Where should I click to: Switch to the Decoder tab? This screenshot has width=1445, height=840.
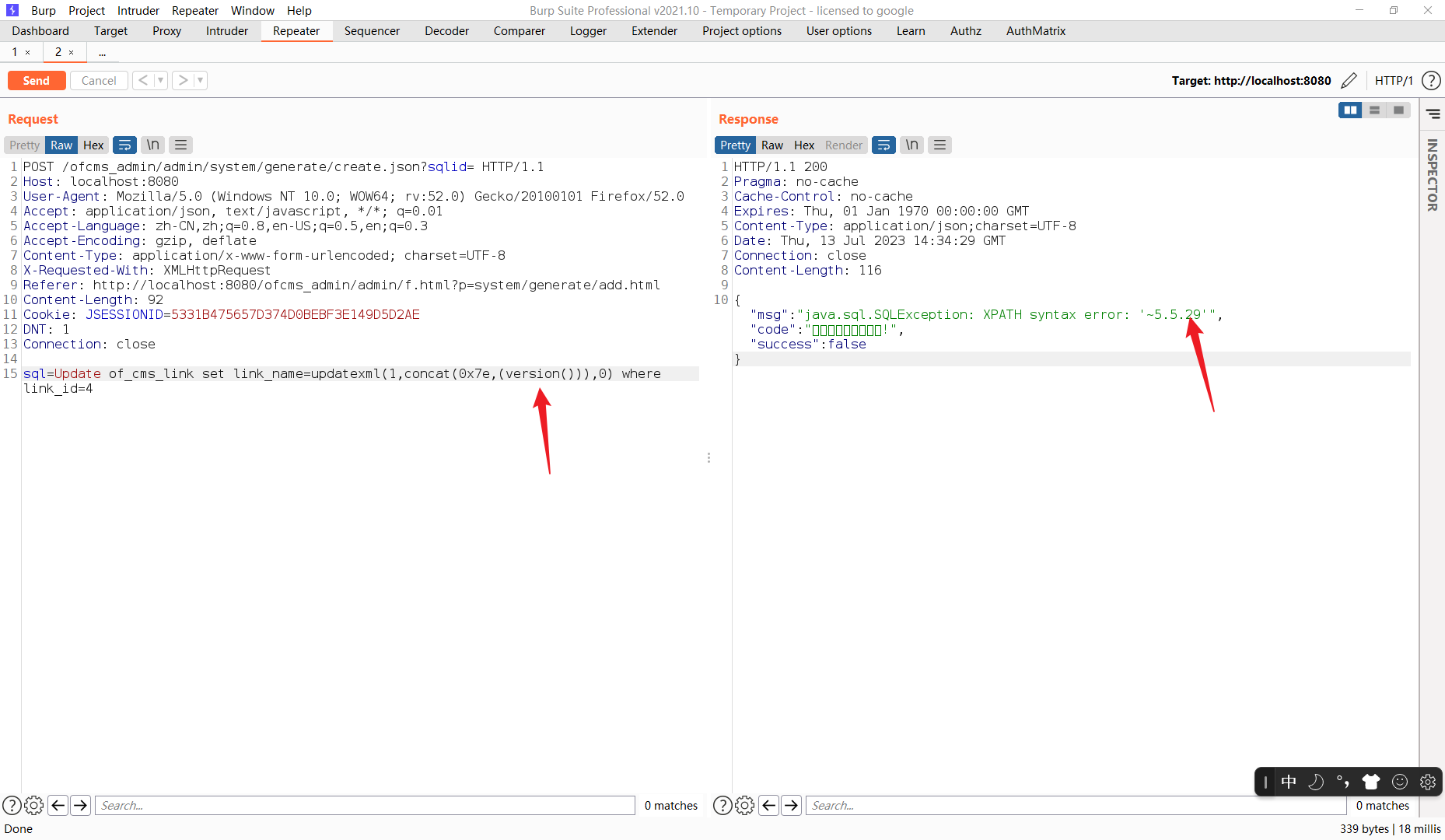(x=446, y=31)
